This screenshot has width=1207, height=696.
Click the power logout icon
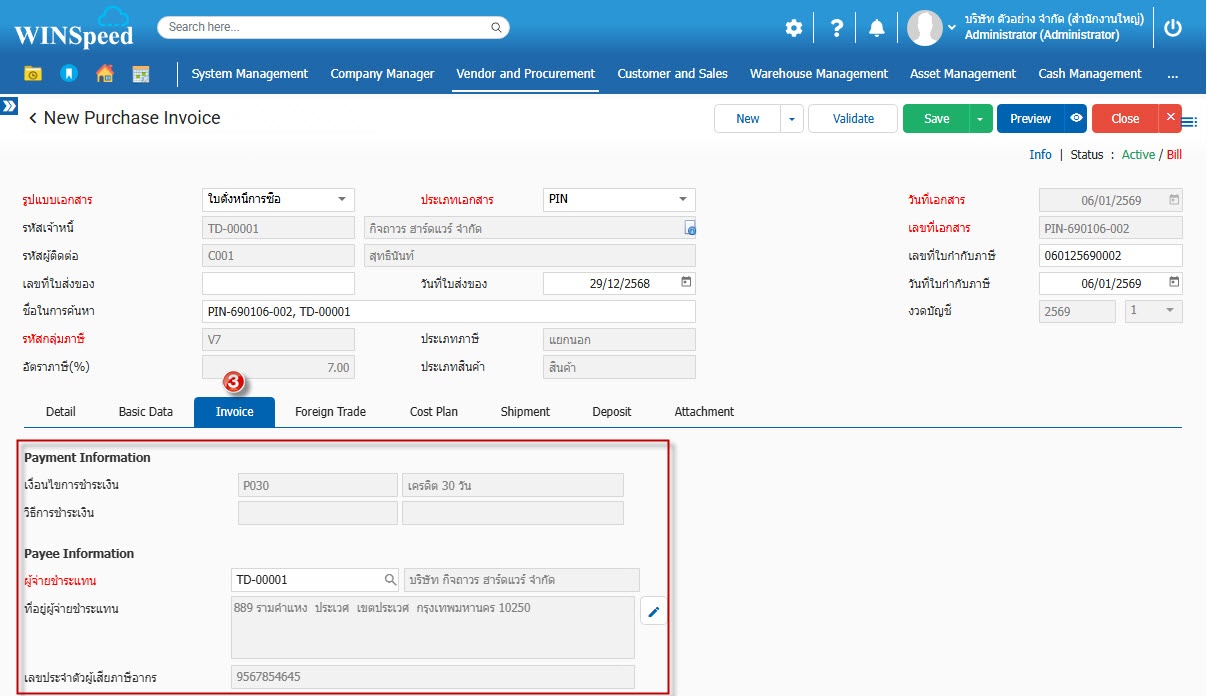pos(1173,28)
